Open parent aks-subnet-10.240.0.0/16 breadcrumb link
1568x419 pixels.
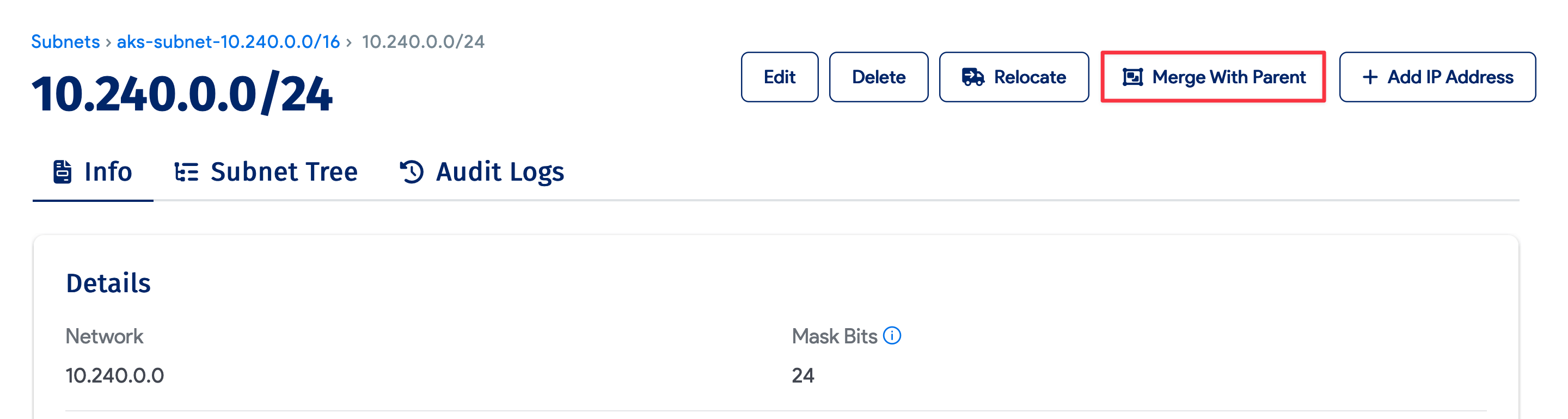[228, 41]
